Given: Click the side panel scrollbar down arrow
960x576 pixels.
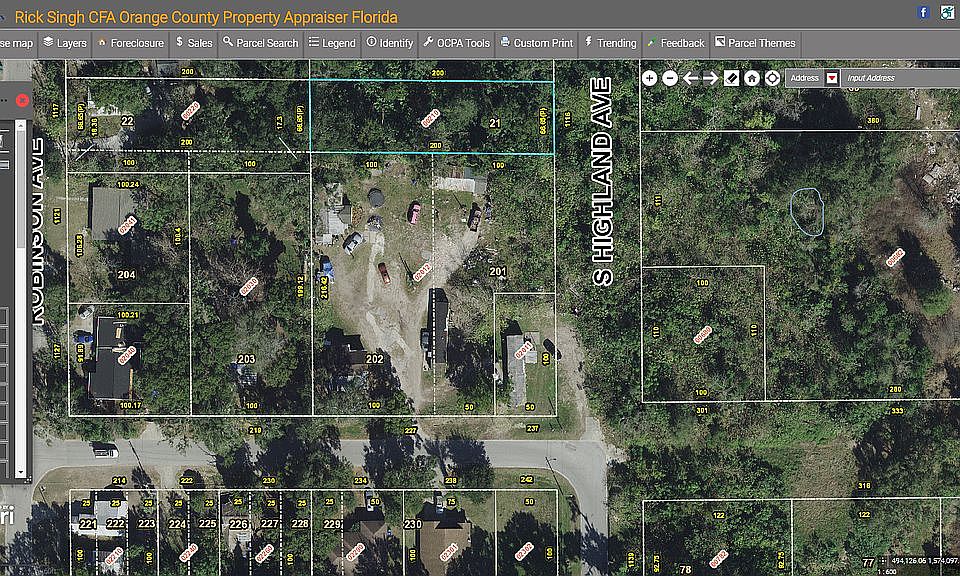Looking at the screenshot, I should [x=21, y=473].
